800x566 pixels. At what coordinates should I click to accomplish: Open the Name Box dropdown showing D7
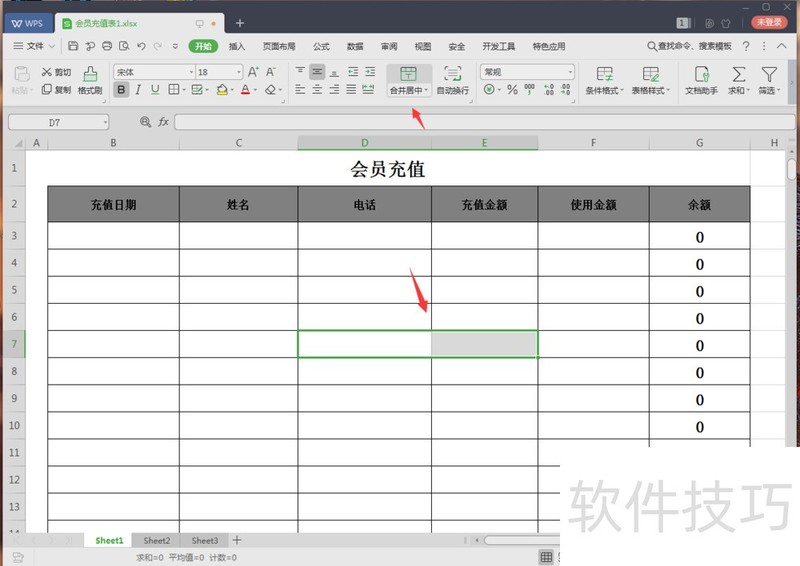click(x=106, y=122)
